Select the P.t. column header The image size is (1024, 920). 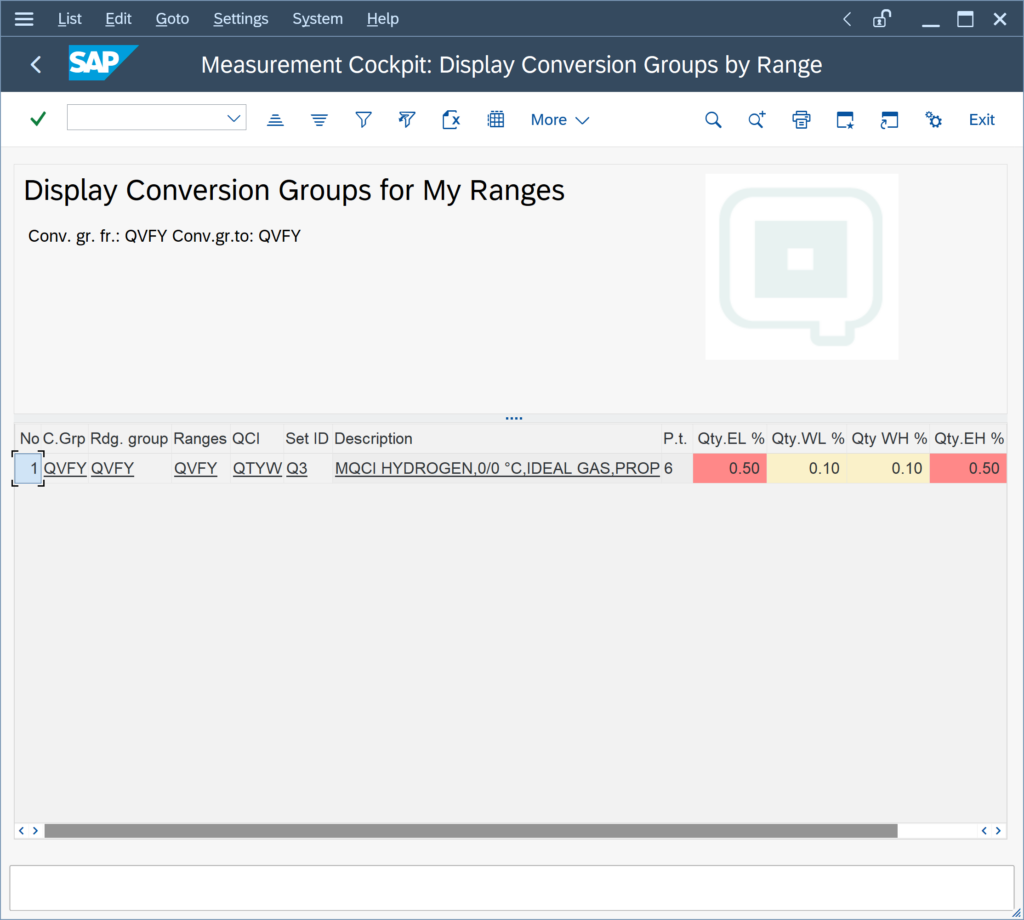(x=675, y=439)
